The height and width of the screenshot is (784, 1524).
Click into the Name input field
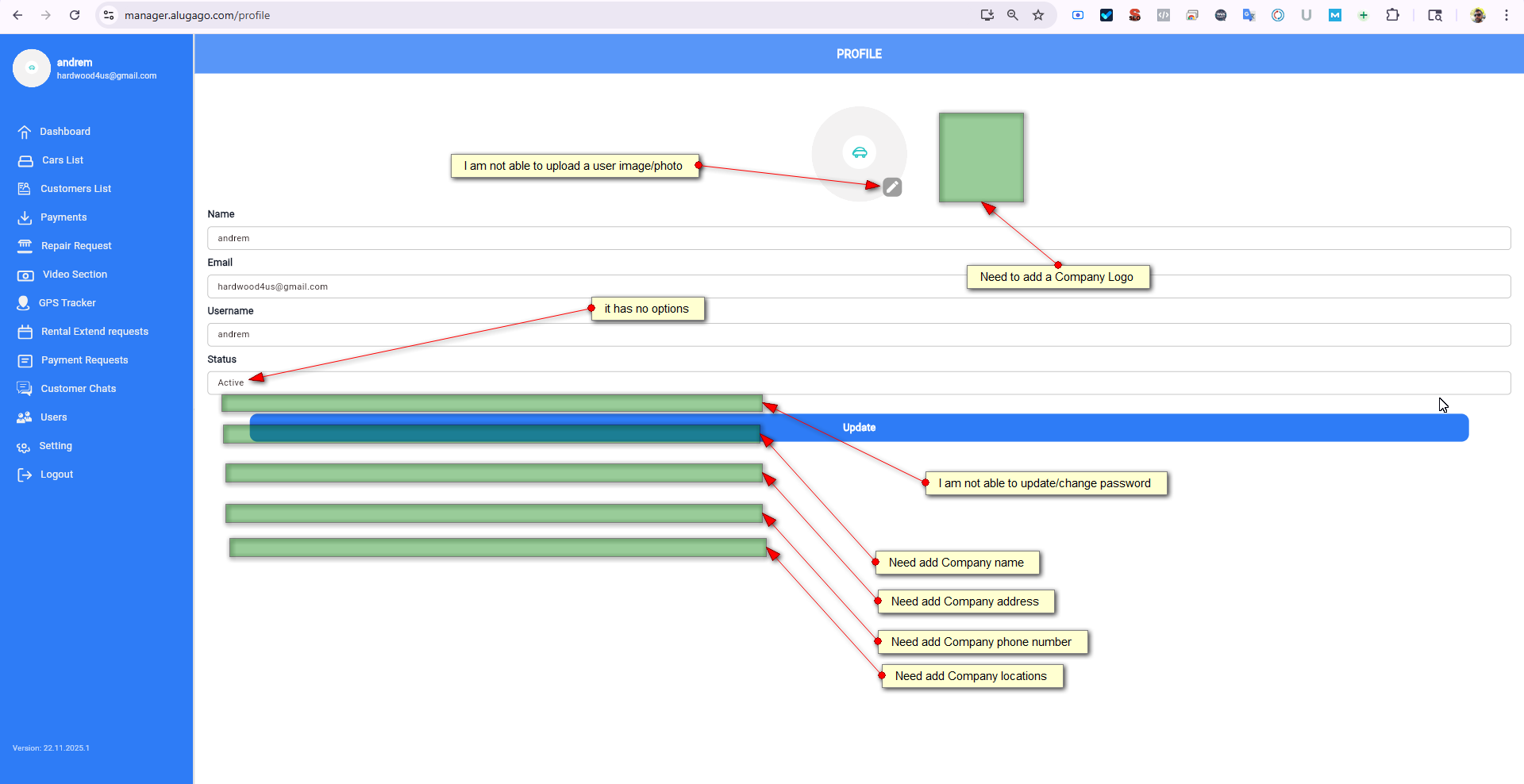(x=857, y=238)
